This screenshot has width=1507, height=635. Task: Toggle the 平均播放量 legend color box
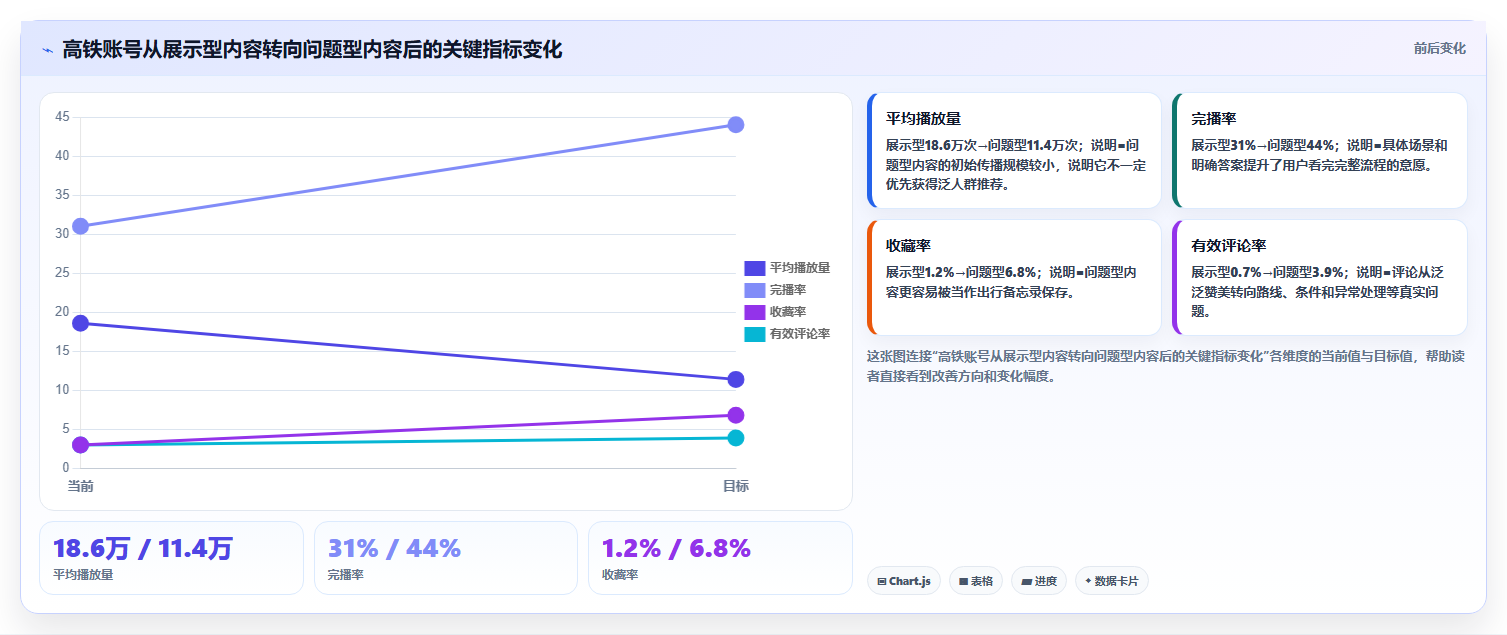coord(754,268)
